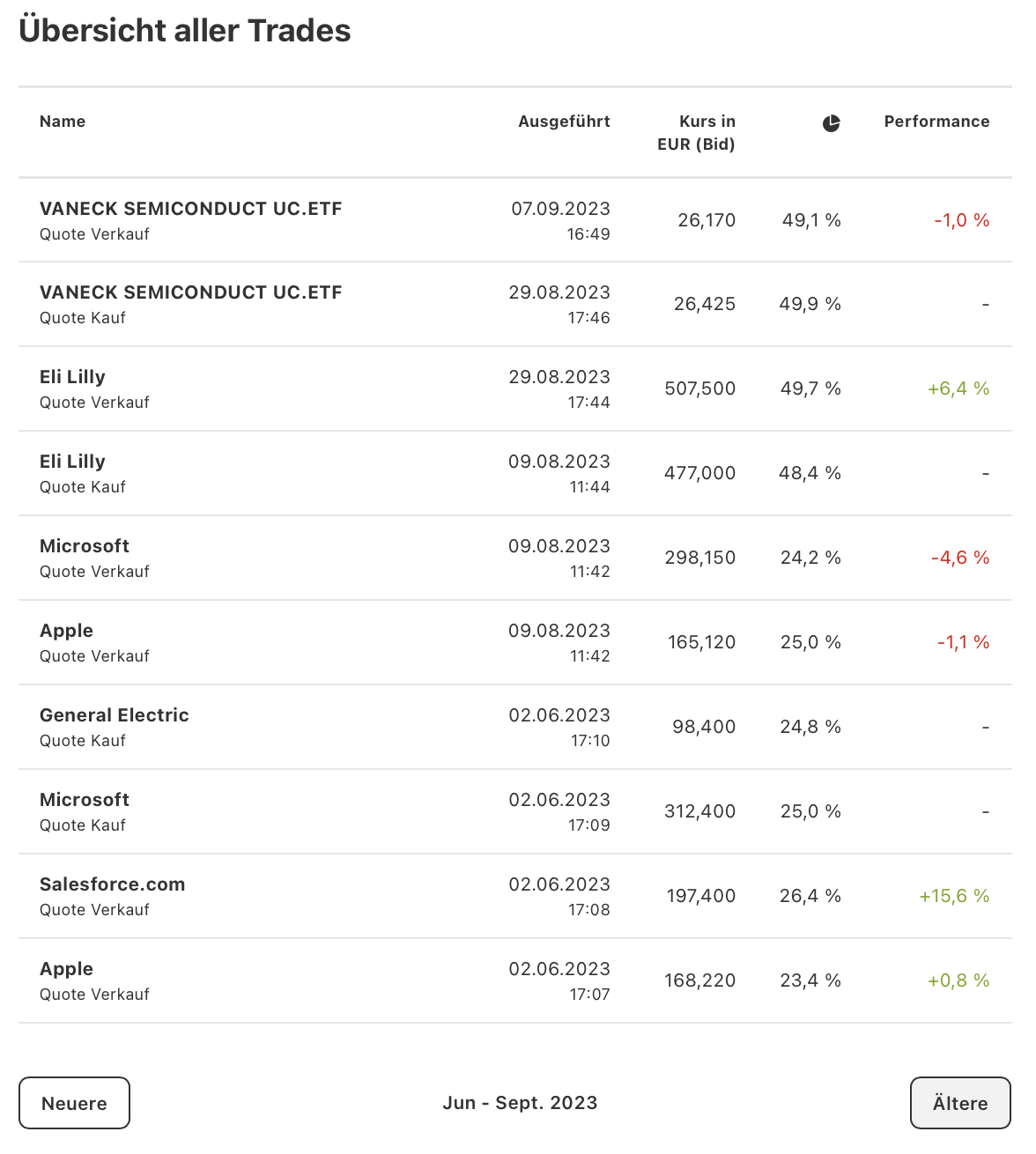
Task: Open the Apple sale from 02.06.2023
Action: 66,970
